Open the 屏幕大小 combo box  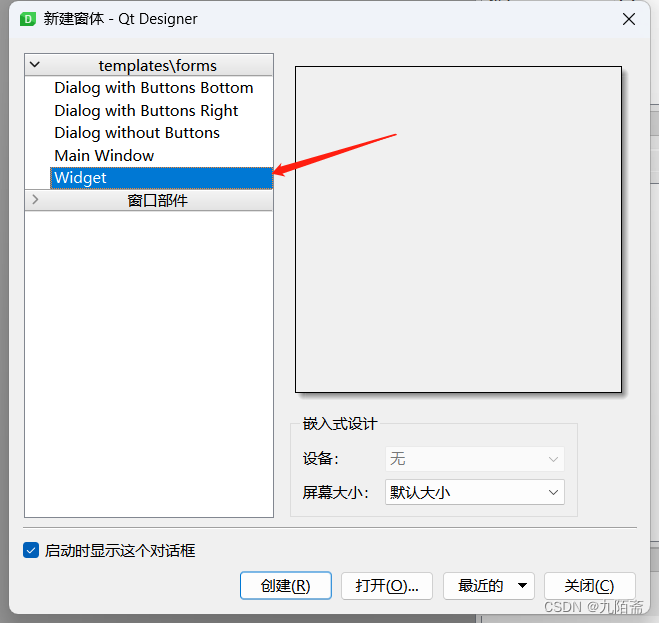(x=474, y=492)
